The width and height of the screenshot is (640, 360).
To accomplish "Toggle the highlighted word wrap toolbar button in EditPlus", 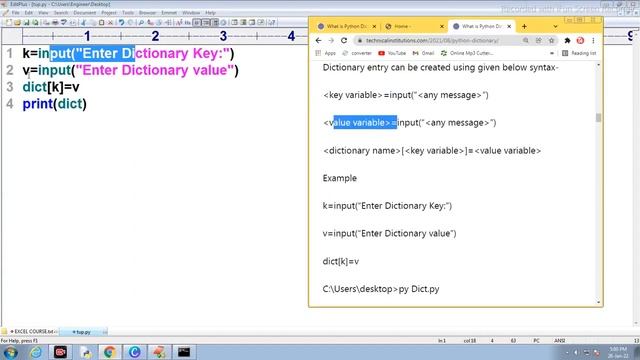I will [x=206, y=22].
